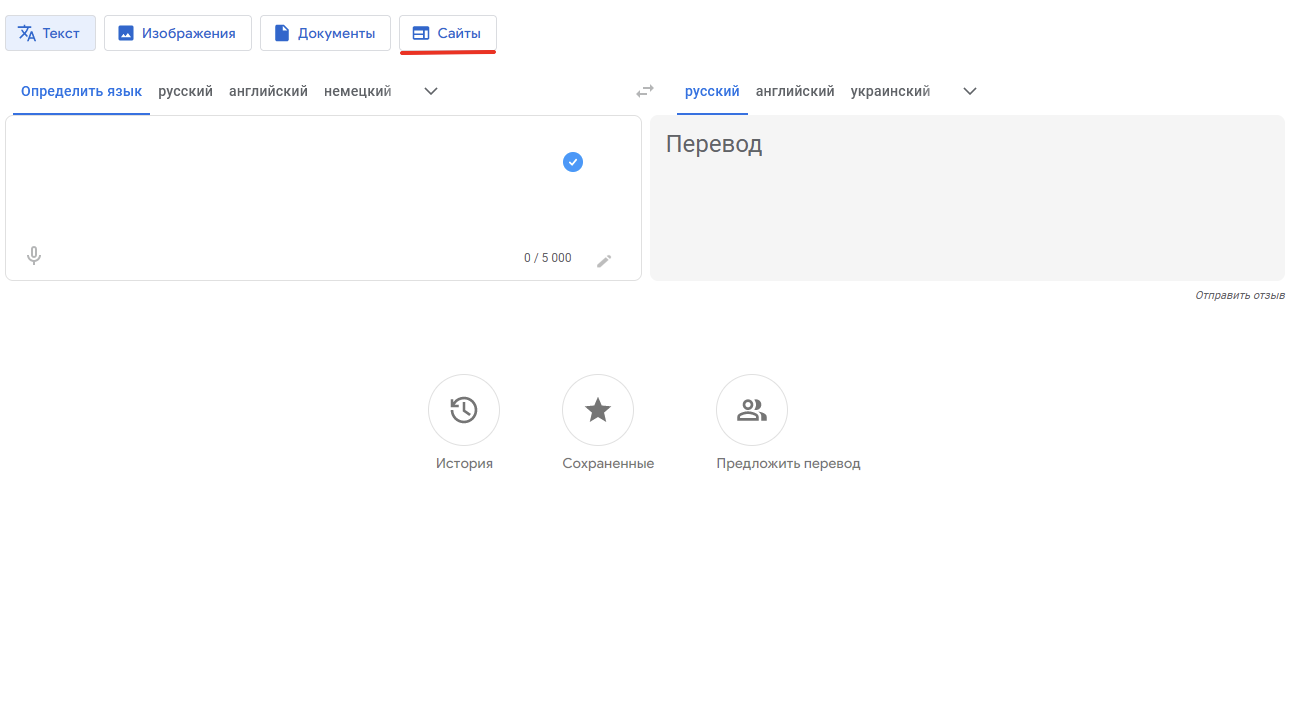1298x719 pixels.
Task: Set the target language to украинский
Action: 890,91
